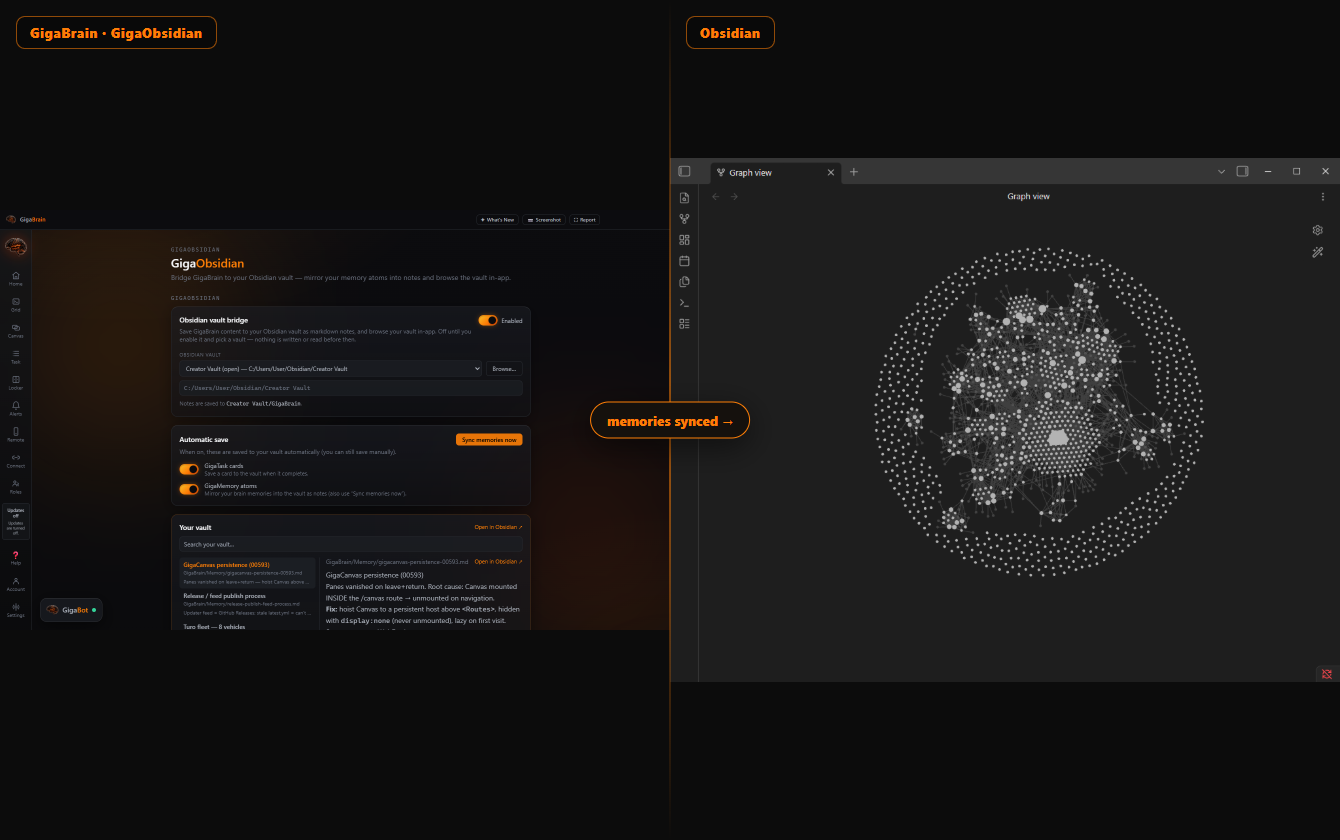The image size is (1340, 840).
Task: Open Connect in GigaBrain sidebar
Action: (x=15, y=460)
